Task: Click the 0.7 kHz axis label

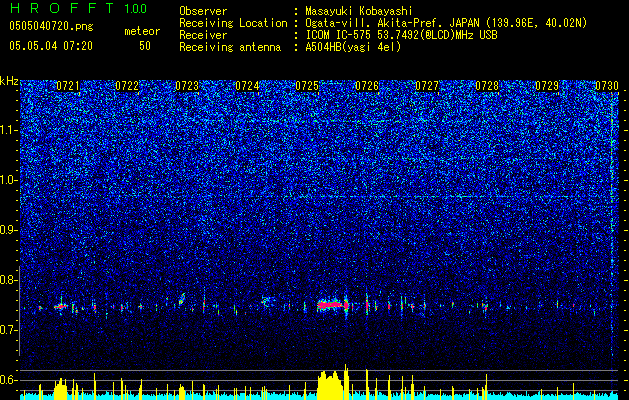Action: 9,330
